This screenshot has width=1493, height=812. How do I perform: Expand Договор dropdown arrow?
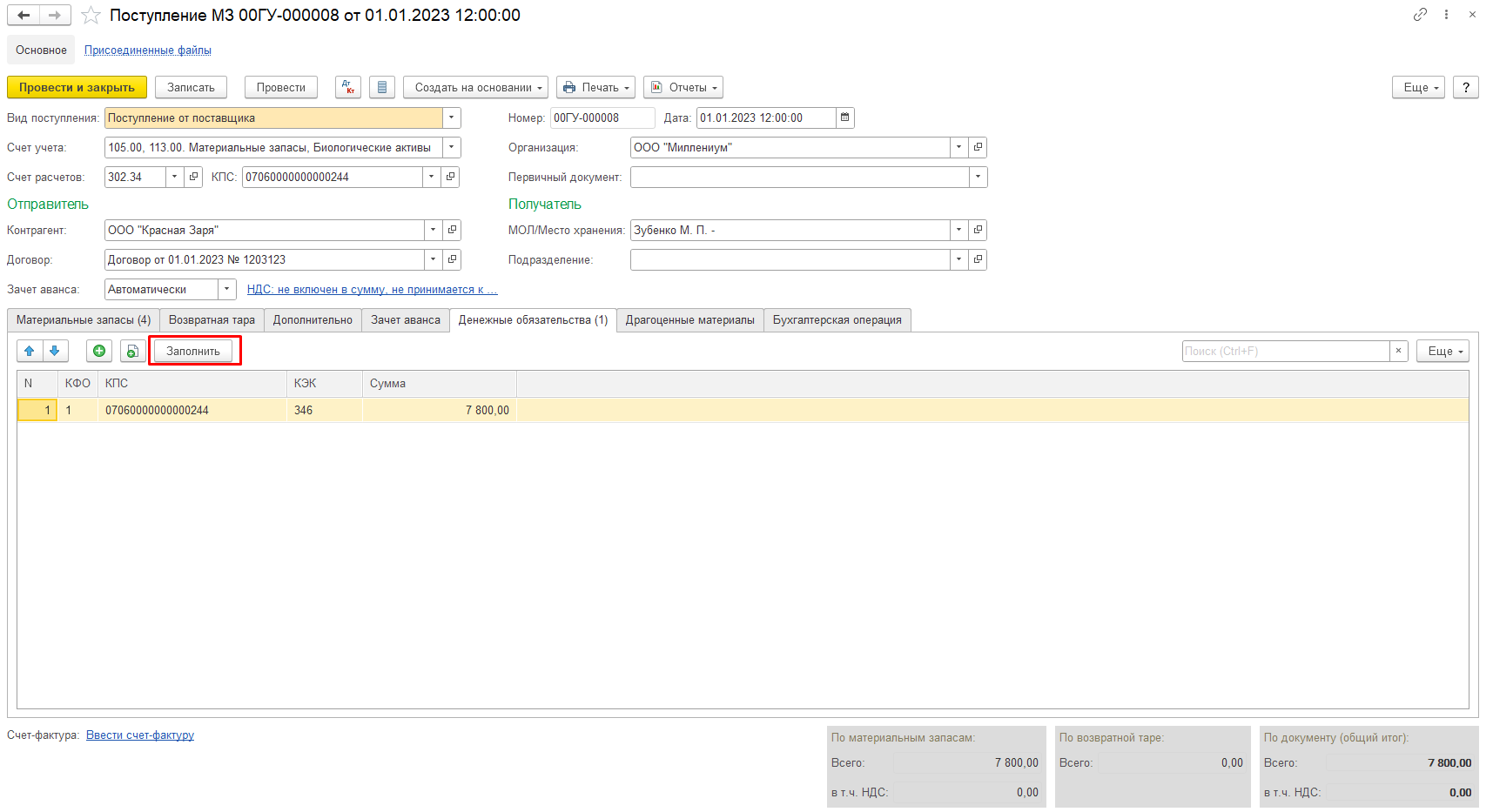pos(433,259)
